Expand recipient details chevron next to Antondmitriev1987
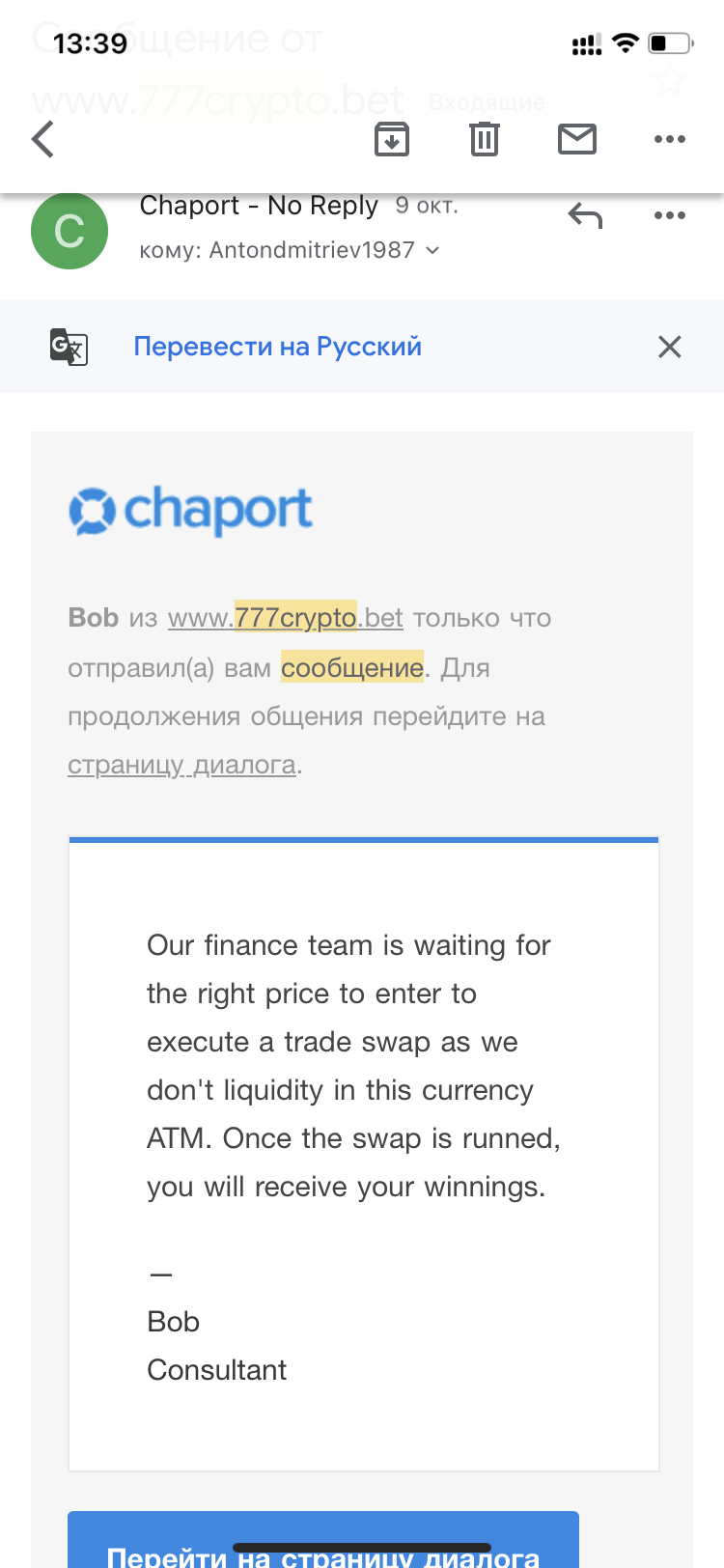Viewport: 724px width, 1568px height. coord(432,250)
